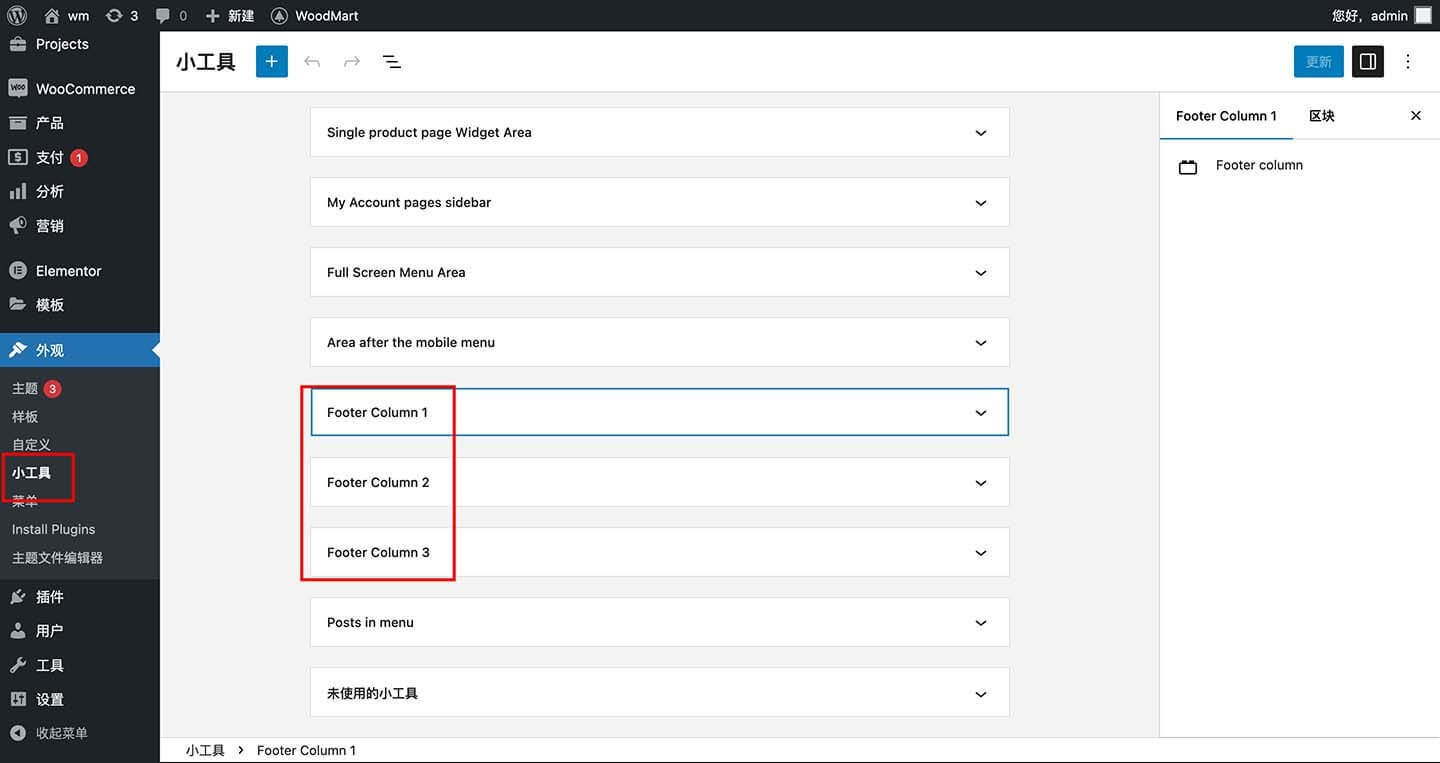Open the wm site home link
Image resolution: width=1440 pixels, height=763 pixels.
tap(66, 15)
